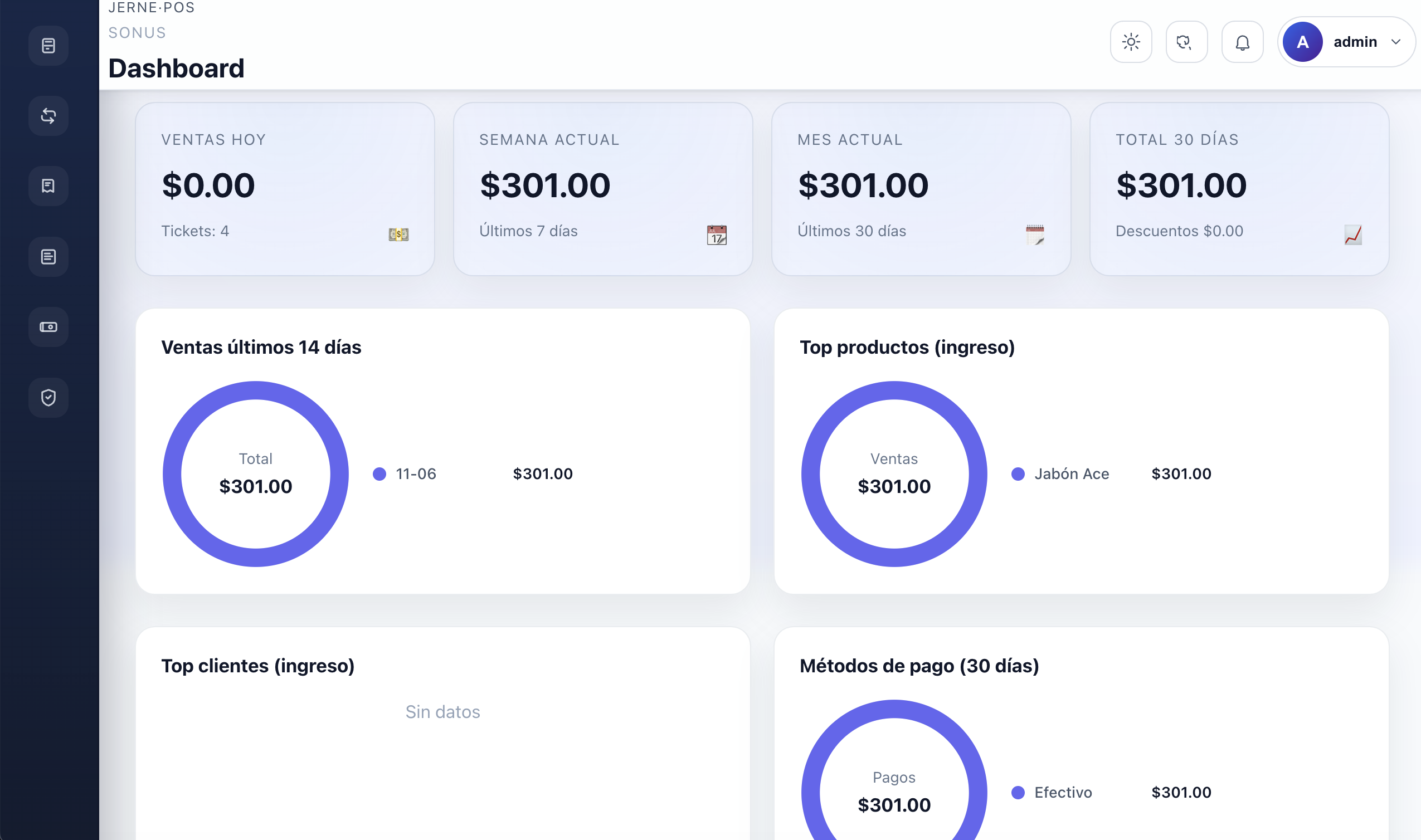Click the 11-06 legend color dot
The width and height of the screenshot is (1421, 840).
(x=379, y=474)
